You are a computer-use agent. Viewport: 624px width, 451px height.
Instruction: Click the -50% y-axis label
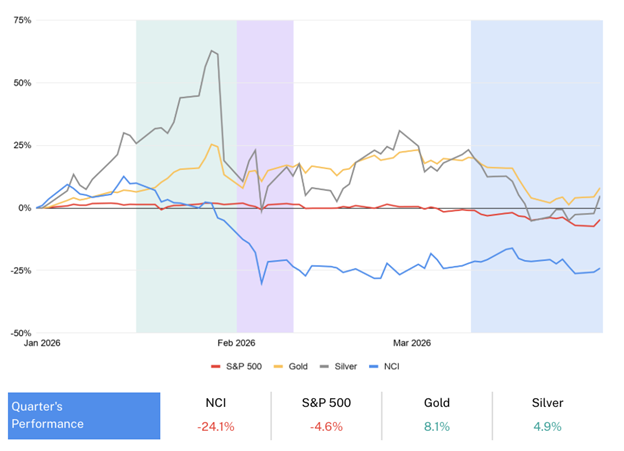[19, 332]
